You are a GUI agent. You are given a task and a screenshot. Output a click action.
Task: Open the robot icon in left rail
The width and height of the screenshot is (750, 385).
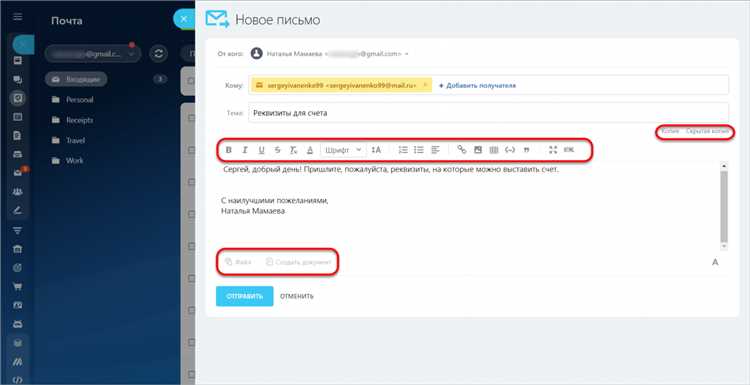(x=18, y=324)
